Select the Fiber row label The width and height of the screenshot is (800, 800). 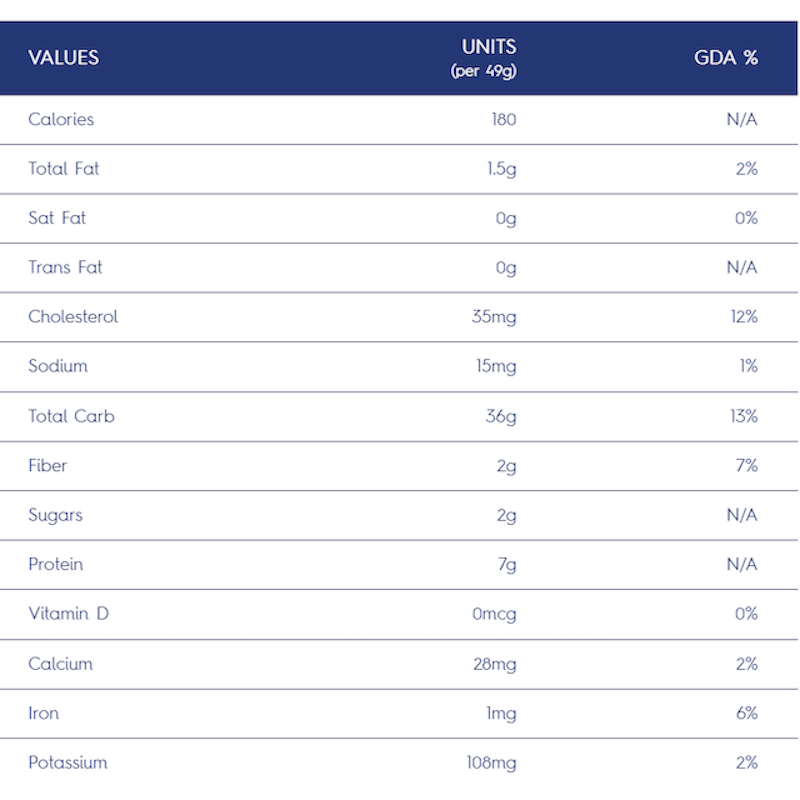(47, 466)
